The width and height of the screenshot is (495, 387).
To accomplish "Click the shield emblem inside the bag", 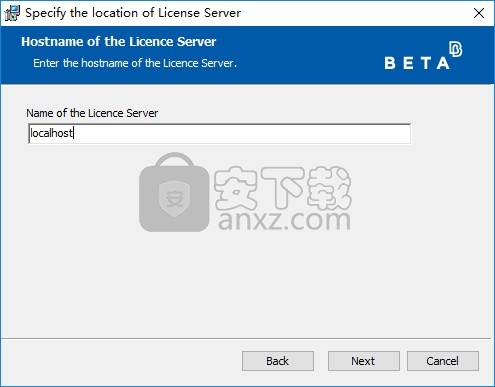I will 174,199.
